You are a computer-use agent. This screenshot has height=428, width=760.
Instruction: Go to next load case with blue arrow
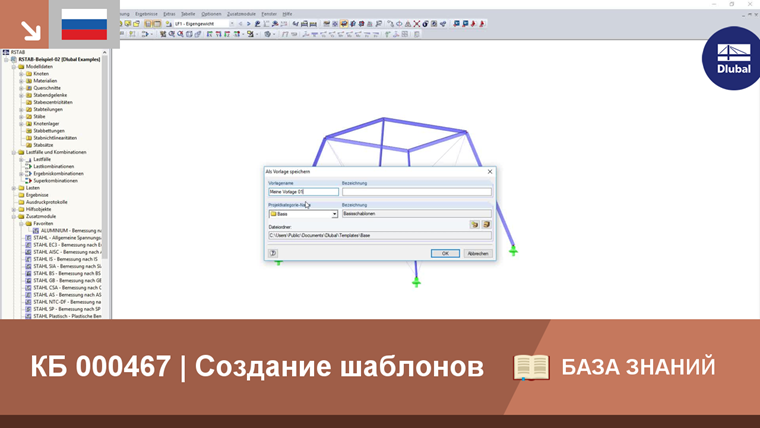point(249,24)
